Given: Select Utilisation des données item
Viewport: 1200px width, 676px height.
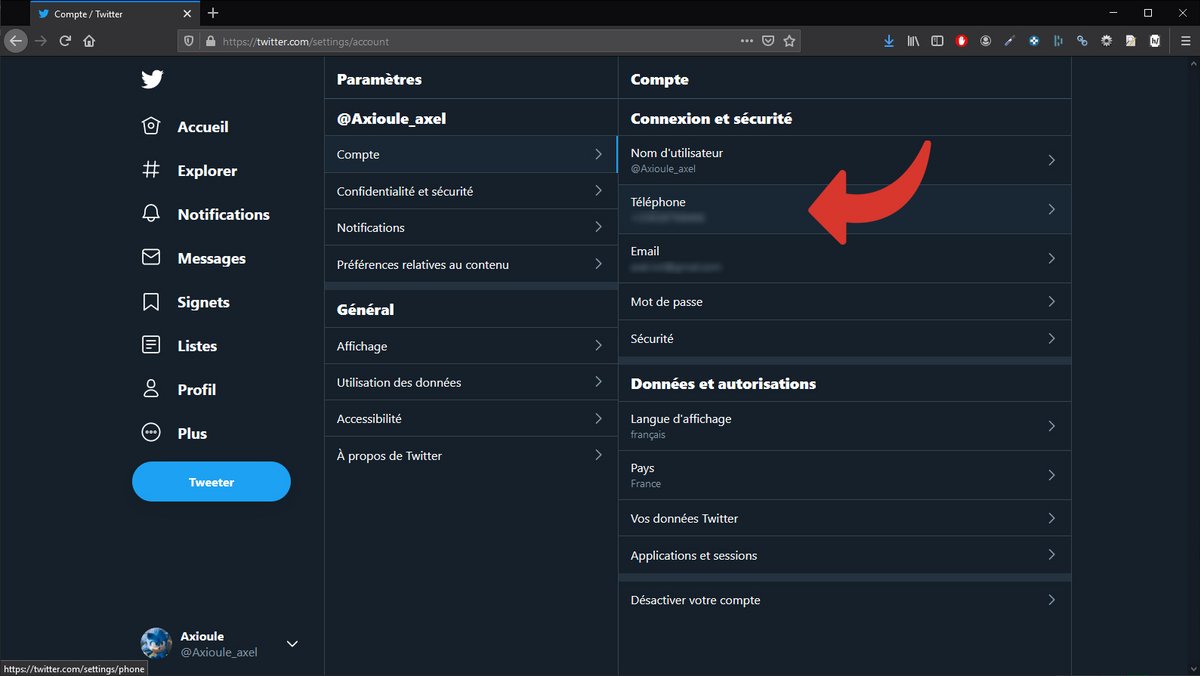Looking at the screenshot, I should click(471, 382).
